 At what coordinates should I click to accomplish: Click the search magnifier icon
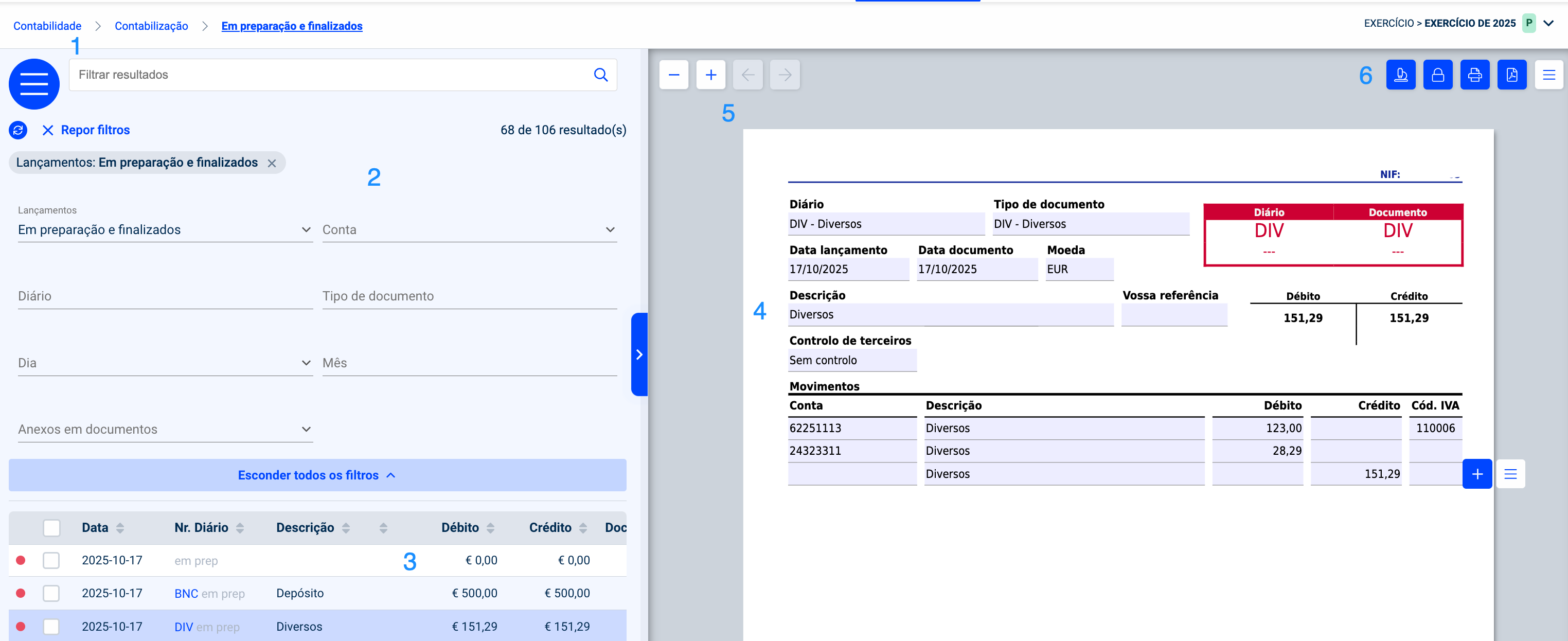[600, 75]
